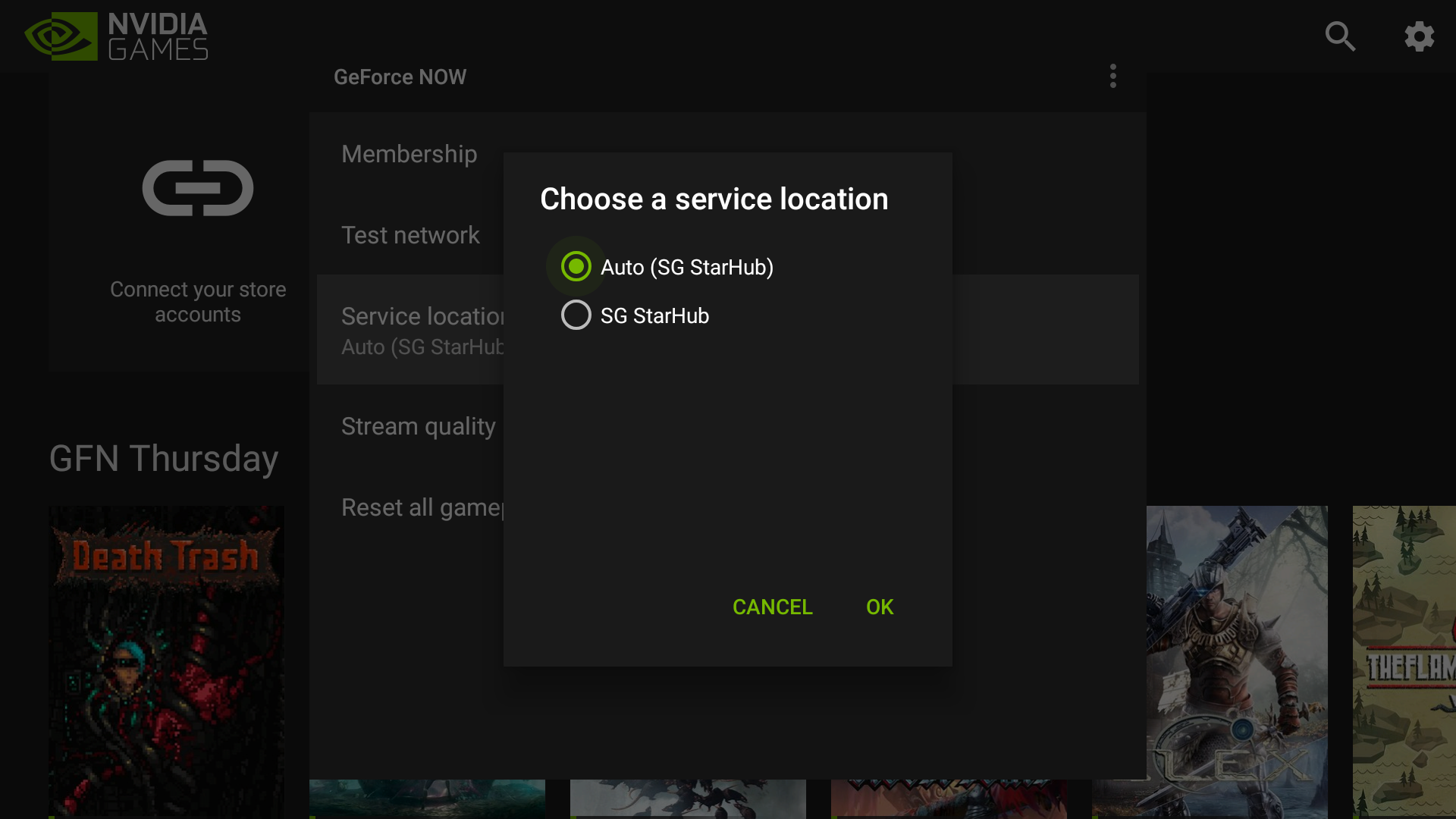The width and height of the screenshot is (1456, 819).
Task: Select the SG StarHub radio button
Action: 576,315
